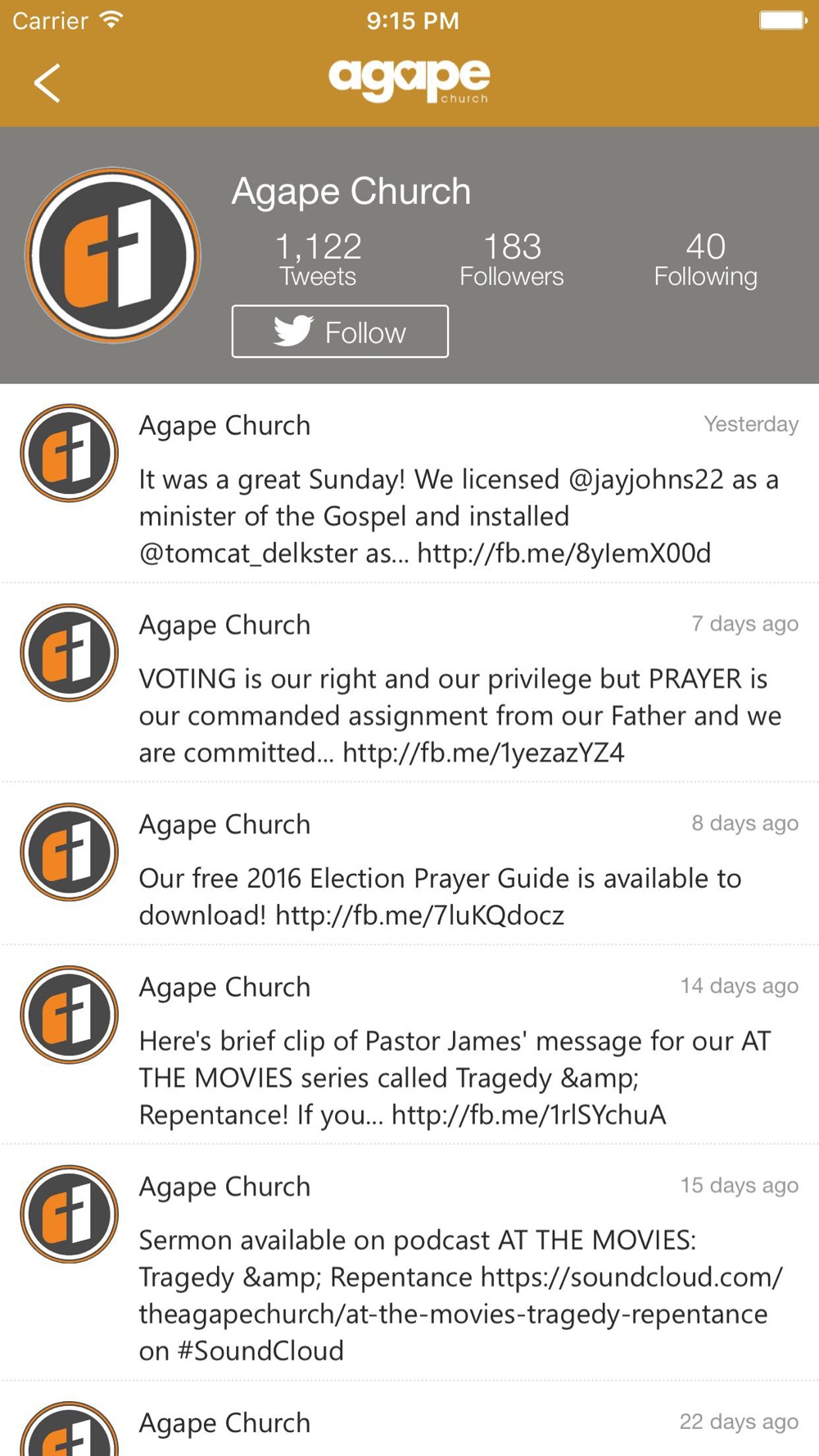
Task: Tap avatar on the Yesterday tweet
Action: 70,453
